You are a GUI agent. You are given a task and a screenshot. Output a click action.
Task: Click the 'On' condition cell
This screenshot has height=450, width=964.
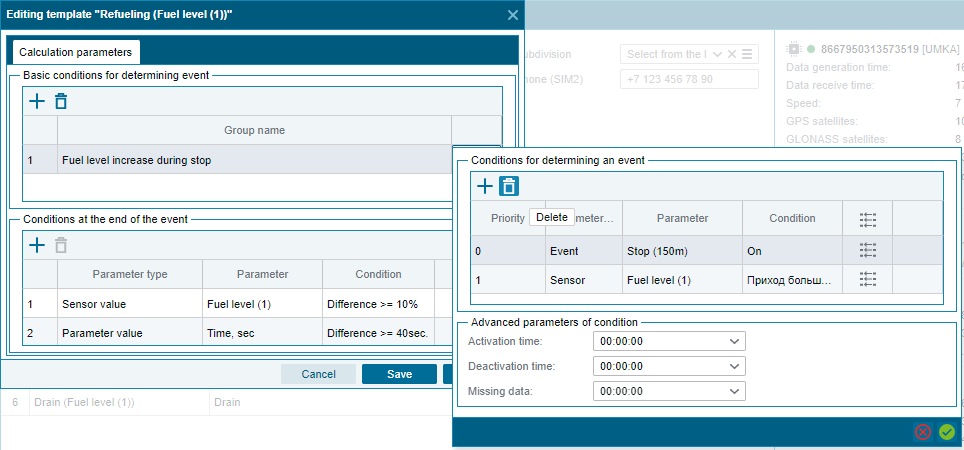792,250
